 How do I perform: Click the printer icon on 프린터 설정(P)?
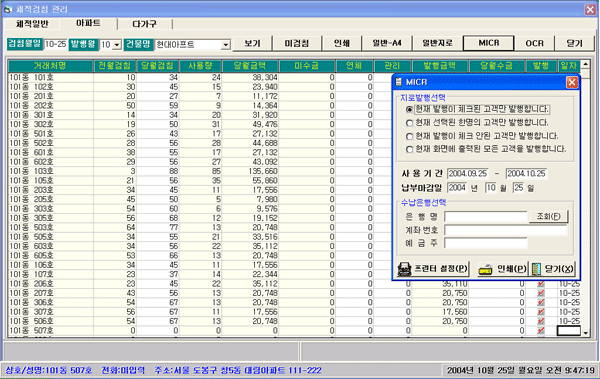pos(404,269)
